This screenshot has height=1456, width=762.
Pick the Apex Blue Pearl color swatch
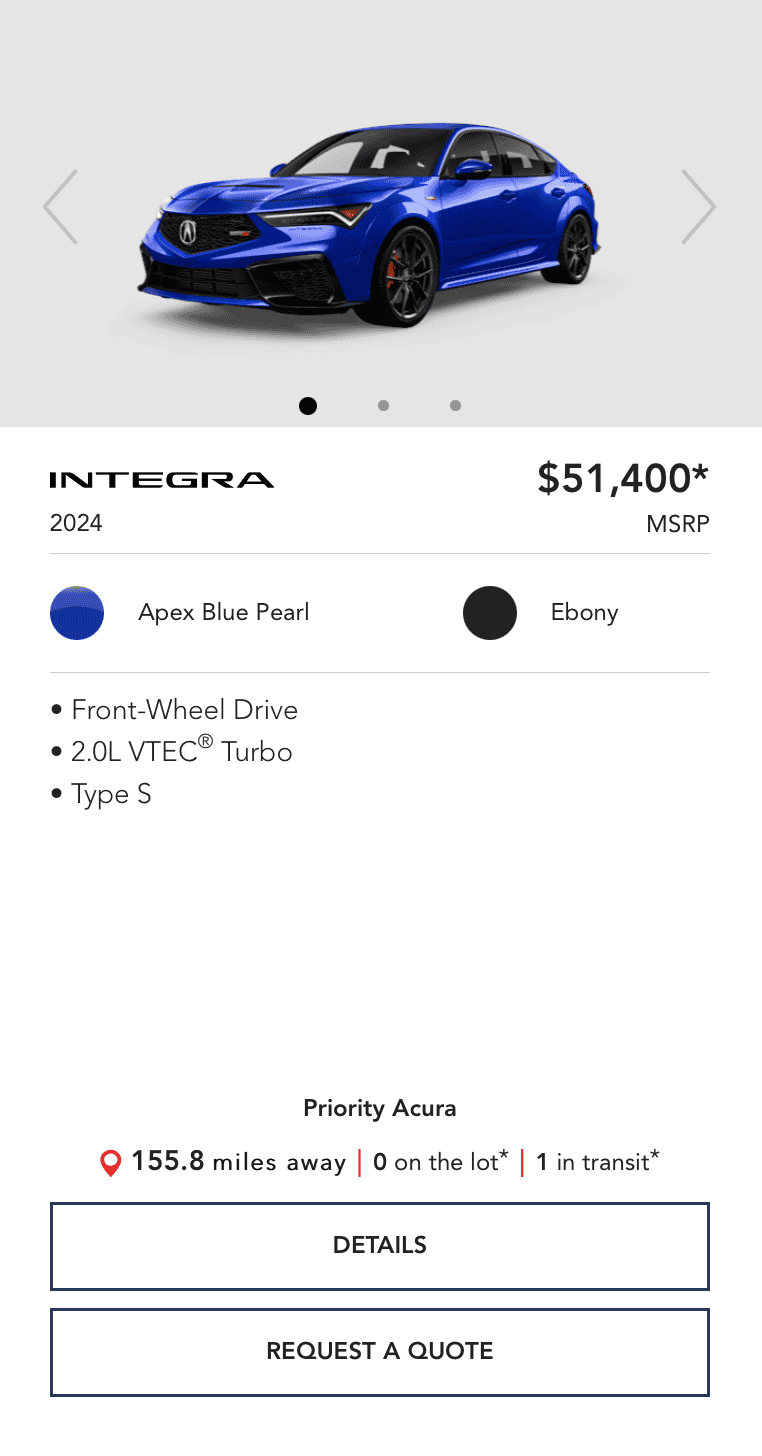pyautogui.click(x=77, y=613)
